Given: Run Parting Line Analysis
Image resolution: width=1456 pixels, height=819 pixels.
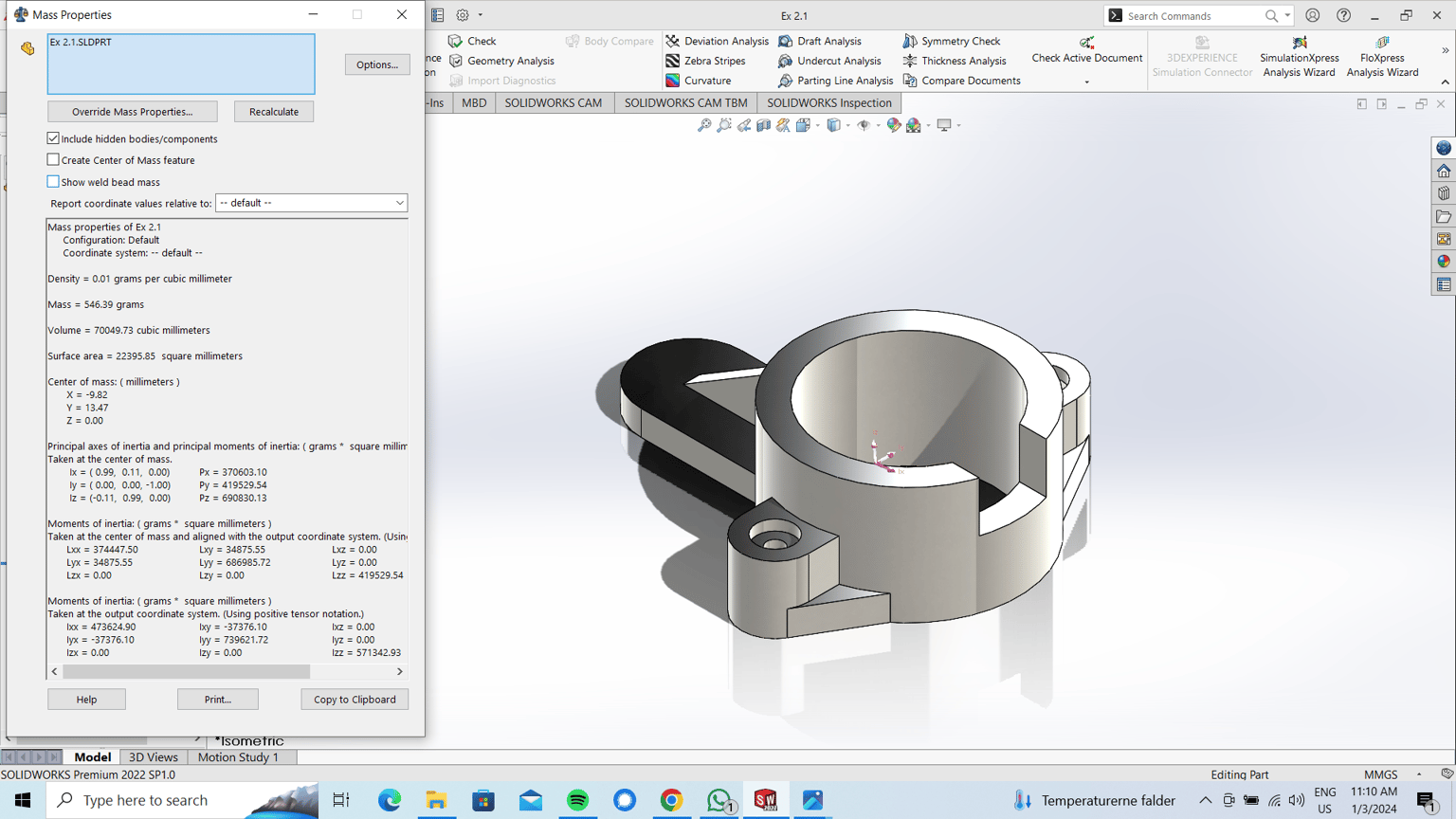Looking at the screenshot, I should pos(835,81).
